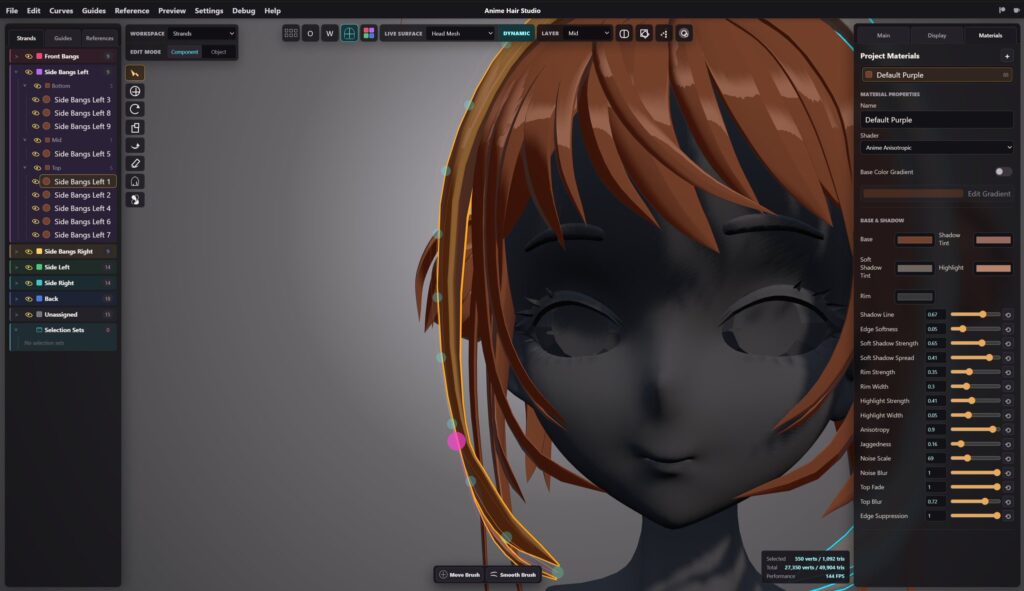
Task: Open the Workspace dropdown
Action: tap(202, 33)
